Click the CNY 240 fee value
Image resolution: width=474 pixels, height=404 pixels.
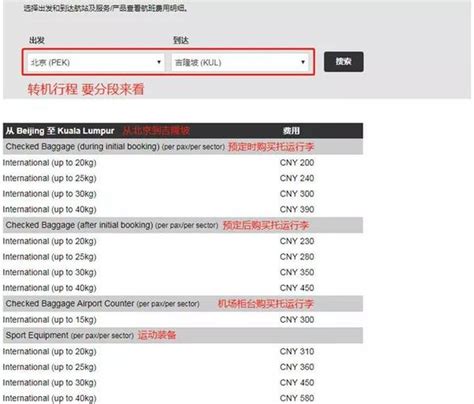(x=297, y=178)
